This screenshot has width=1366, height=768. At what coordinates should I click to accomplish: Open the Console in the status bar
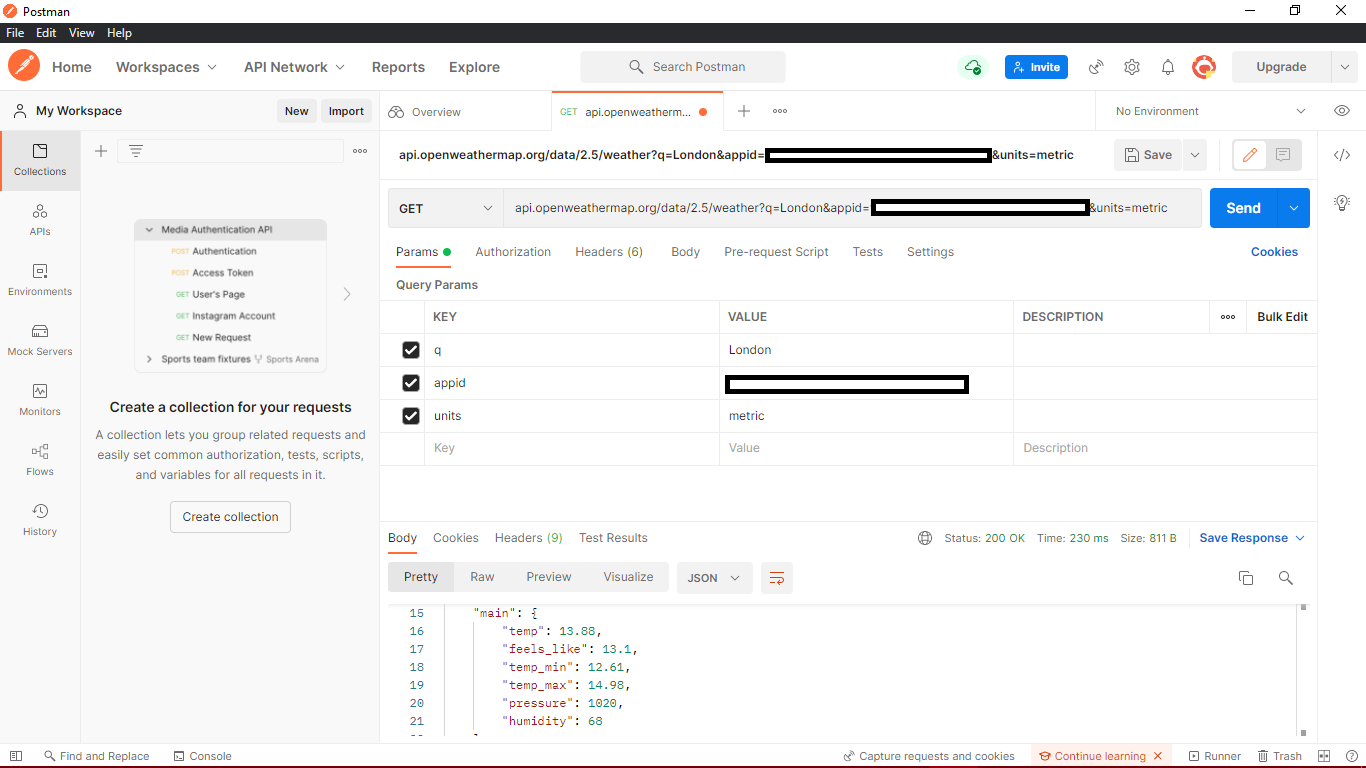(x=202, y=756)
